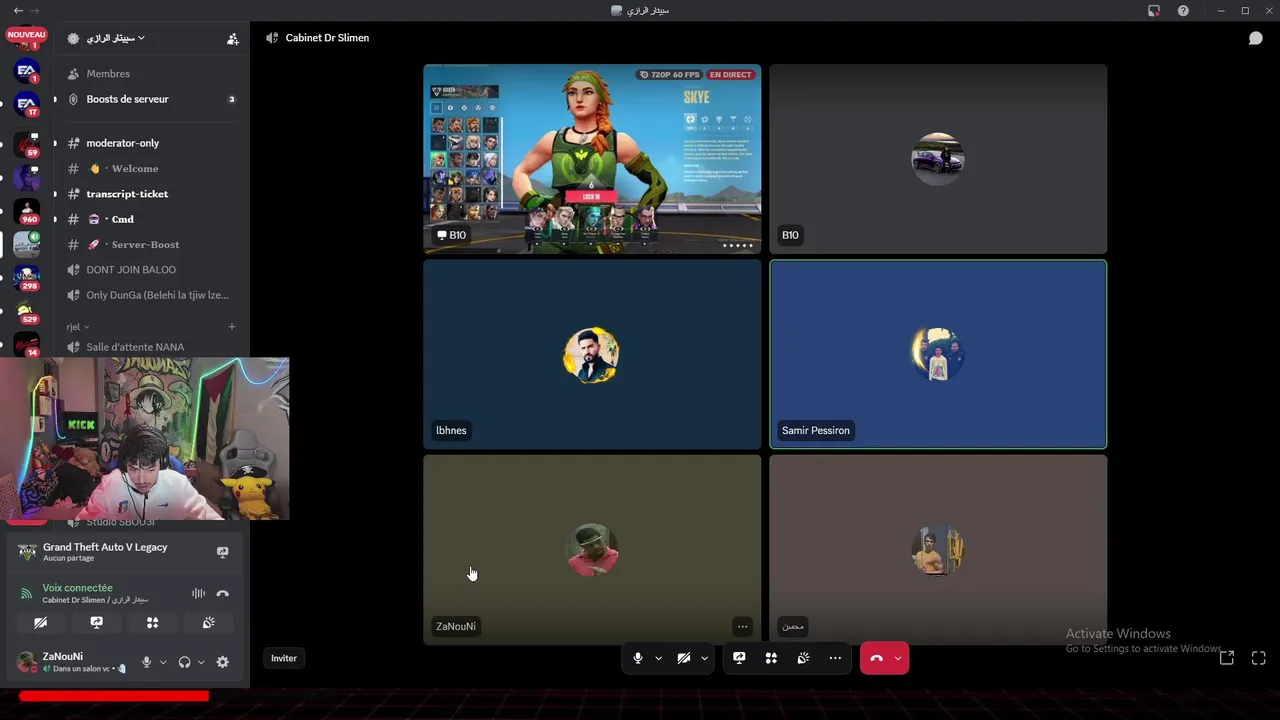Pop out the call window
Image resolution: width=1280 pixels, height=720 pixels.
click(1227, 658)
